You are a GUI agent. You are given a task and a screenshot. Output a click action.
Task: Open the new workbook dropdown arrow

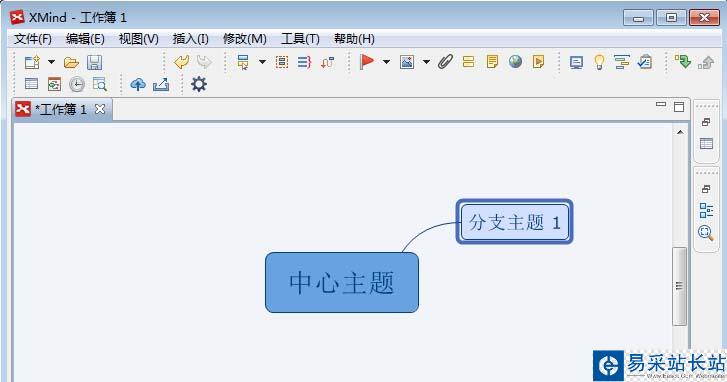pyautogui.click(x=51, y=62)
